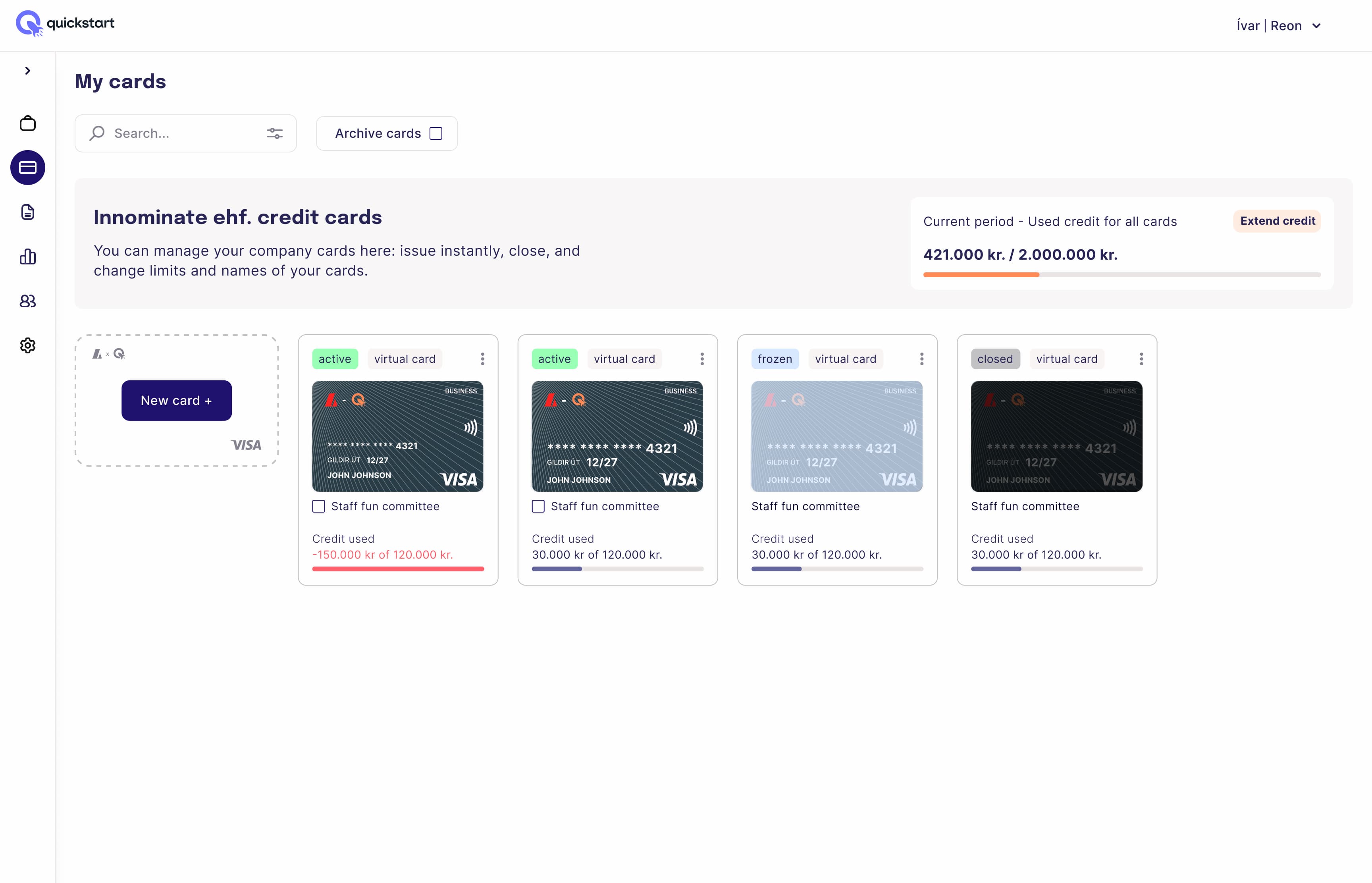Click the Extend credit button

click(x=1277, y=221)
